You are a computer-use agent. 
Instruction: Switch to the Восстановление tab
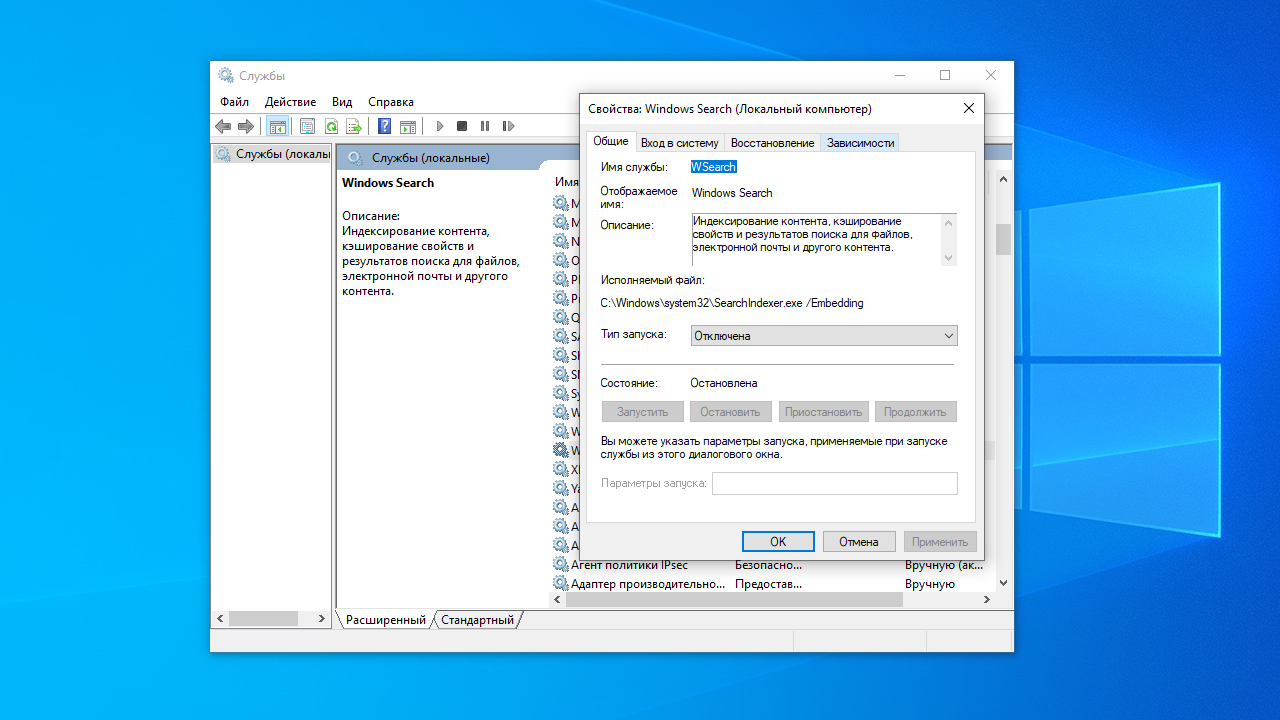click(x=772, y=143)
